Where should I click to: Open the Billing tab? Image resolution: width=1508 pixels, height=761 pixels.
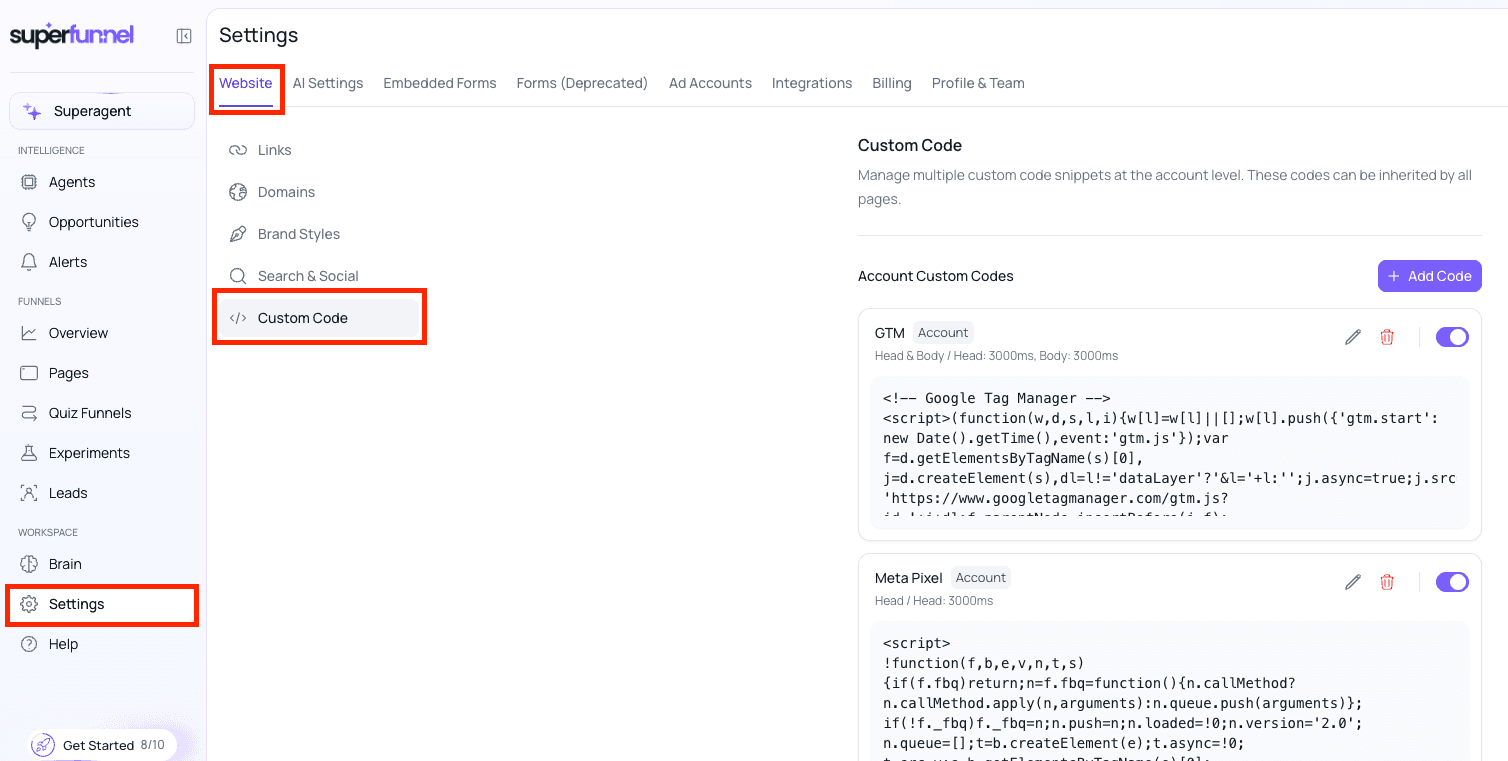click(892, 83)
